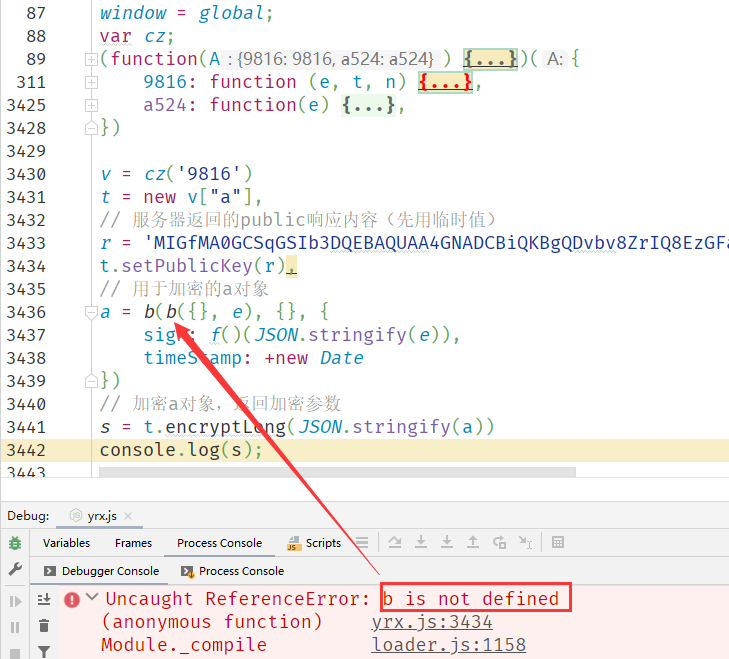Image resolution: width=729 pixels, height=659 pixels.
Task: Click the wrench settings icon in debug panel
Action: pyautogui.click(x=15, y=569)
